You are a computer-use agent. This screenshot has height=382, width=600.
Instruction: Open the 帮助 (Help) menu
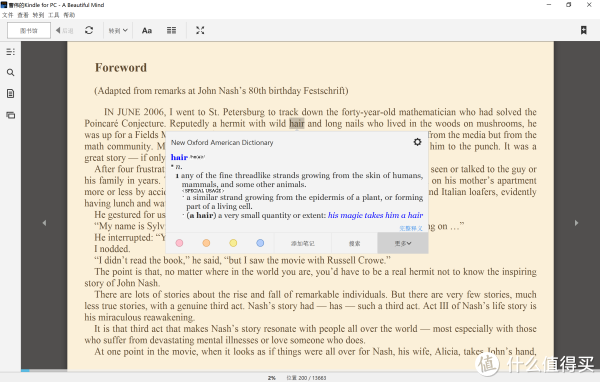pyautogui.click(x=69, y=15)
